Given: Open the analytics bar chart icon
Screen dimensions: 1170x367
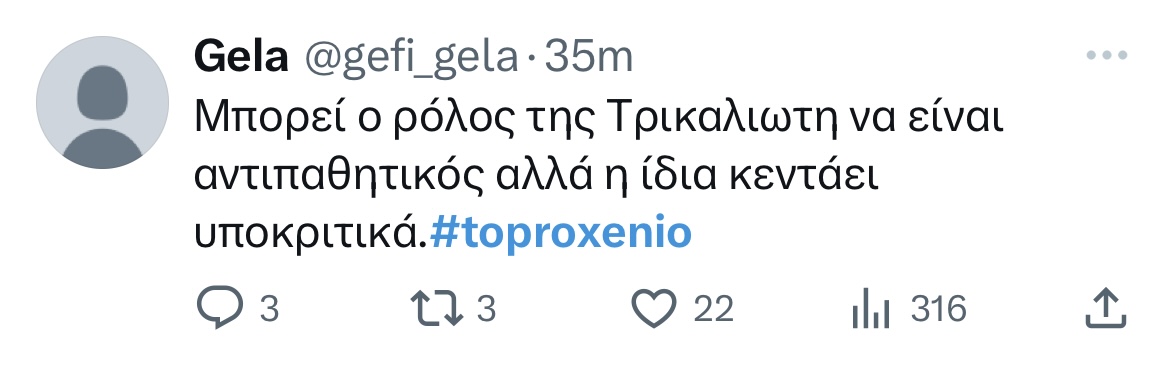Looking at the screenshot, I should (x=871, y=309).
